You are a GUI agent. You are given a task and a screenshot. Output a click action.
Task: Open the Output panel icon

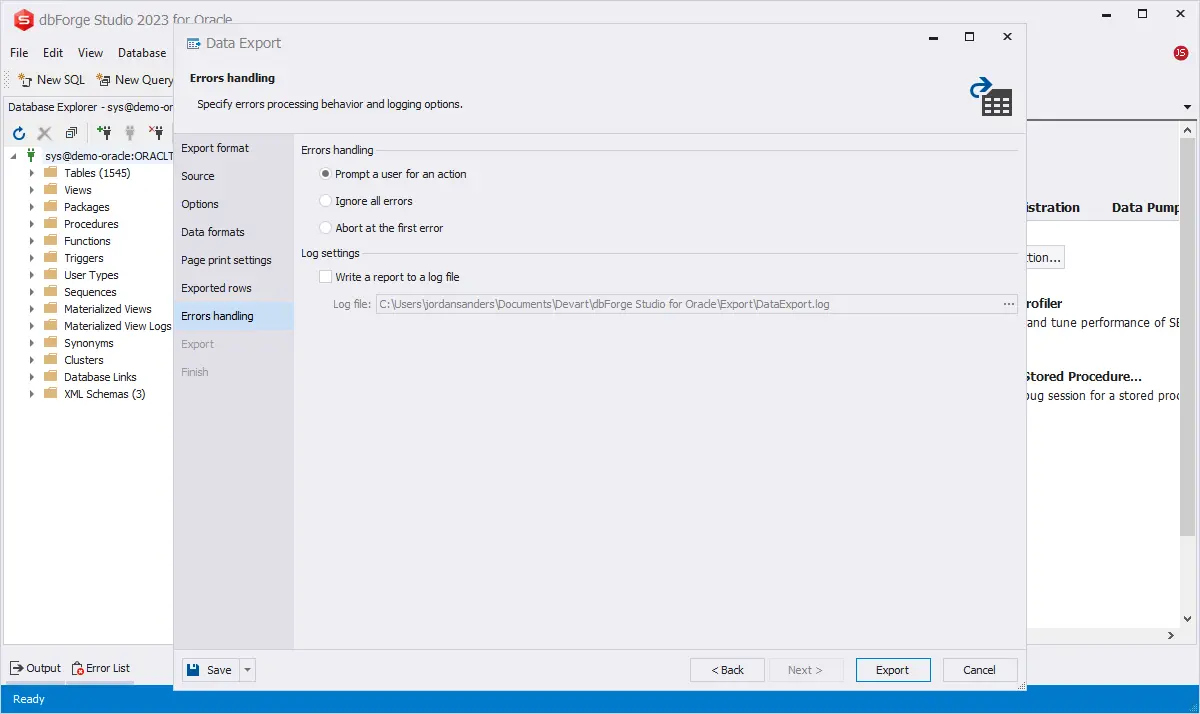click(x=17, y=668)
